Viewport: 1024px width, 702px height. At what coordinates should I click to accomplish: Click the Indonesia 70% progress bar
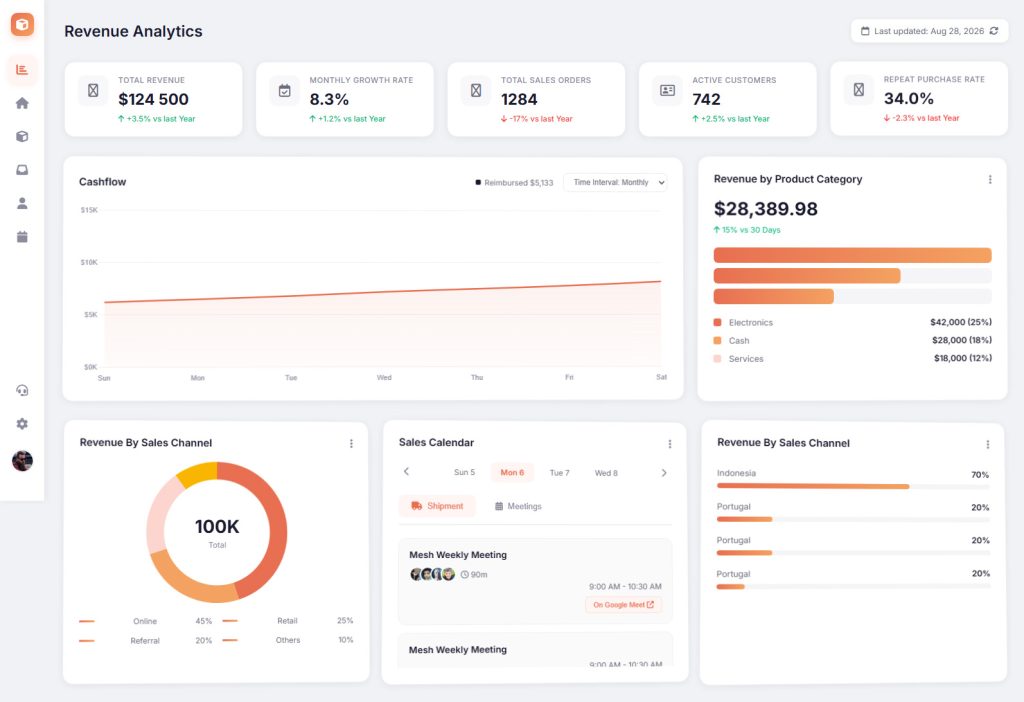click(853, 487)
